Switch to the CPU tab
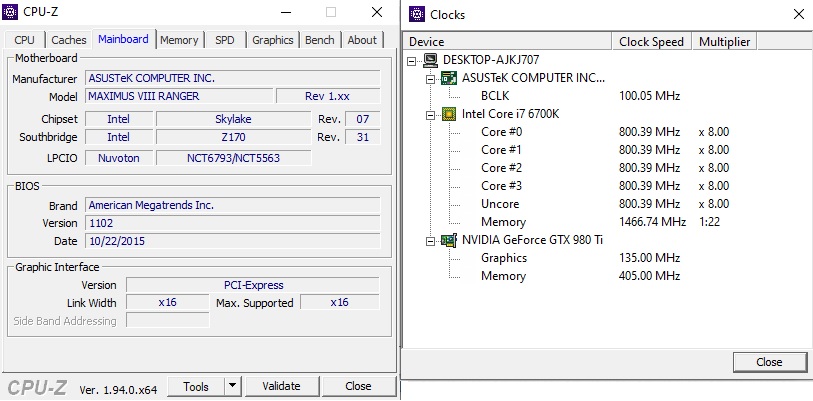Viewport: 813px width, 401px height. [24, 40]
